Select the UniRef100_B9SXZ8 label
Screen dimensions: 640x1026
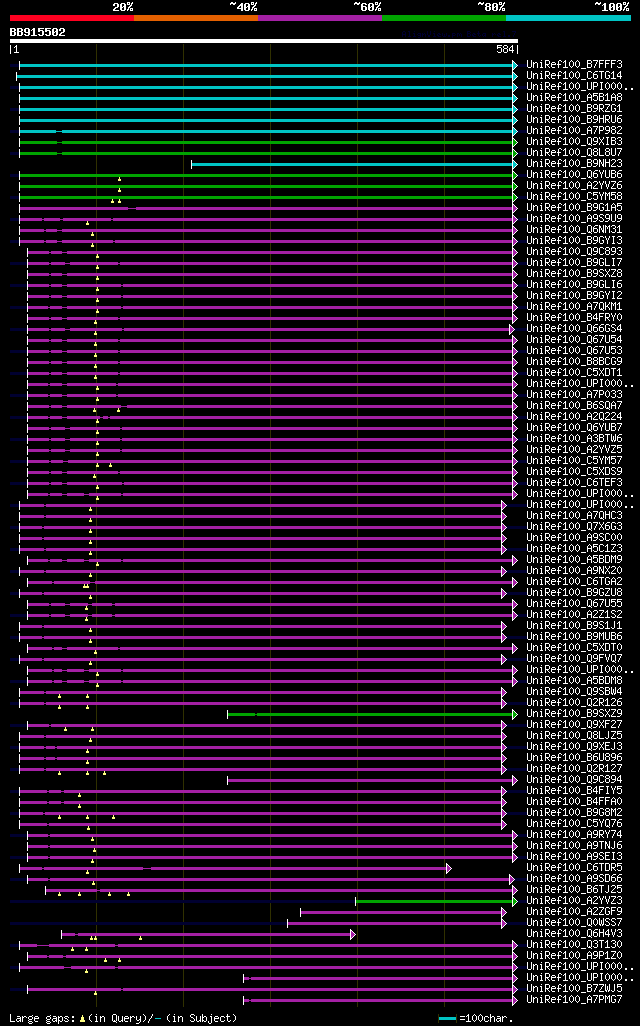coord(574,274)
